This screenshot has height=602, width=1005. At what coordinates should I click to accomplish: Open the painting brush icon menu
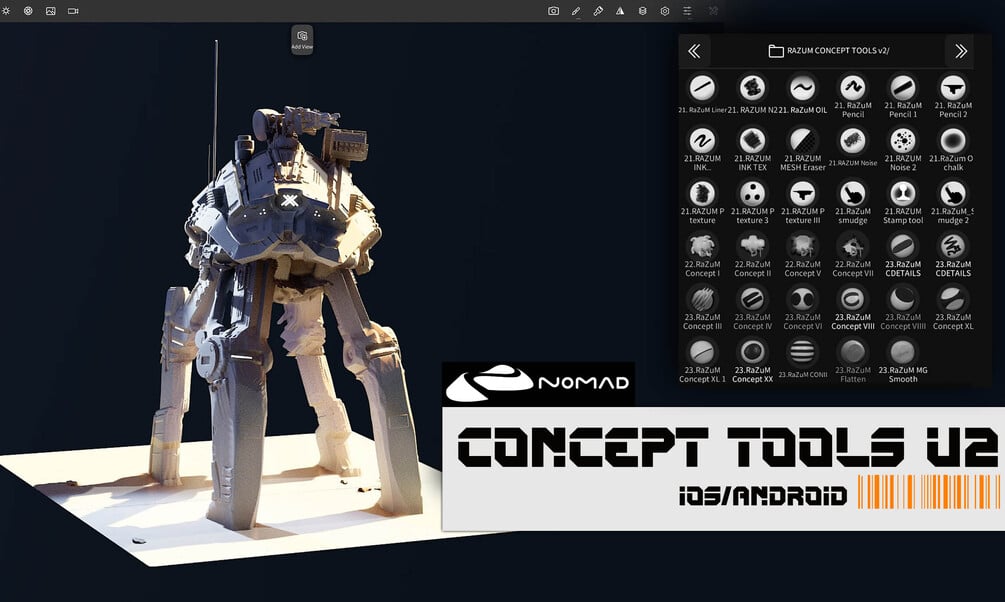598,11
